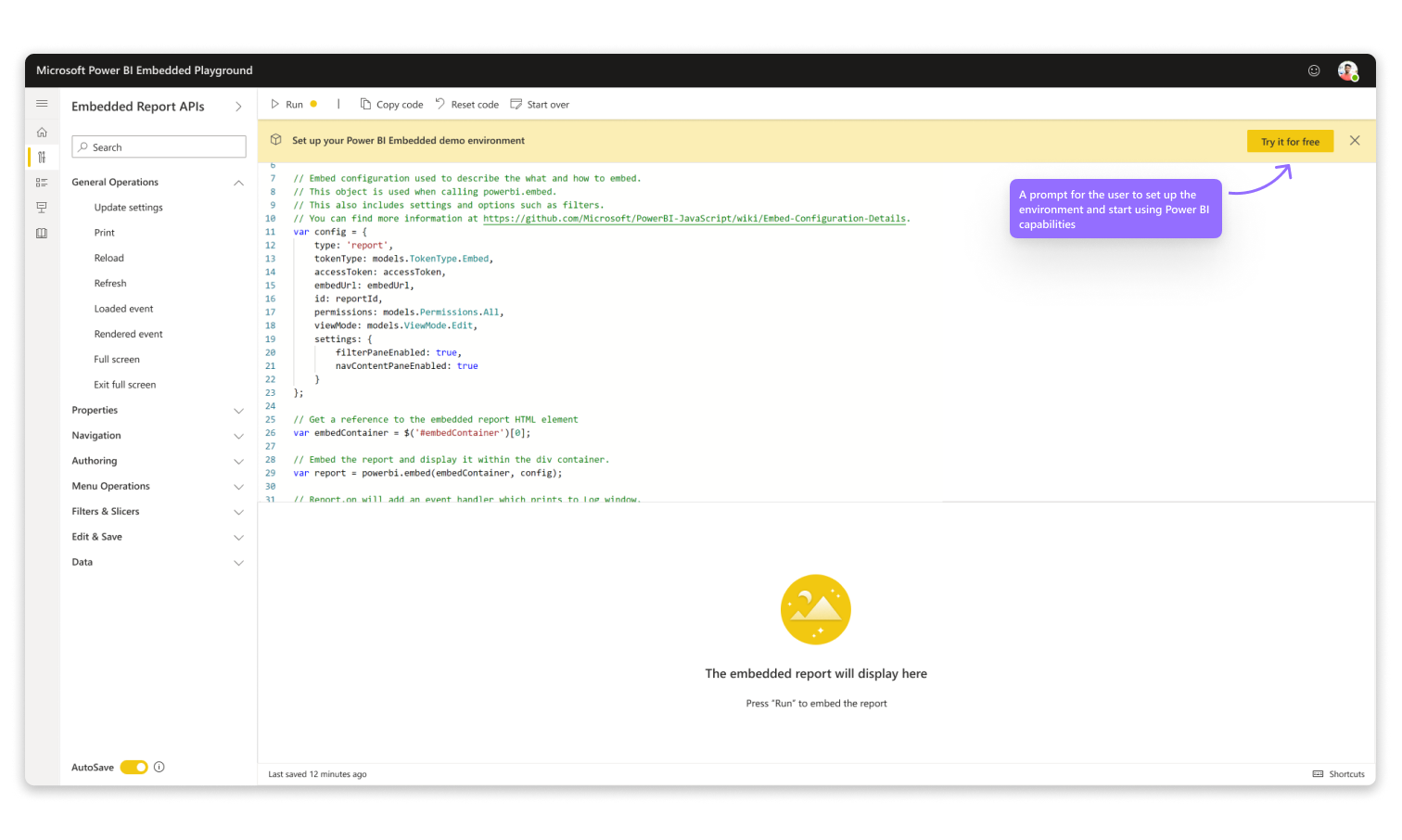Expand the Properties section
1402x840 pixels.
point(238,411)
